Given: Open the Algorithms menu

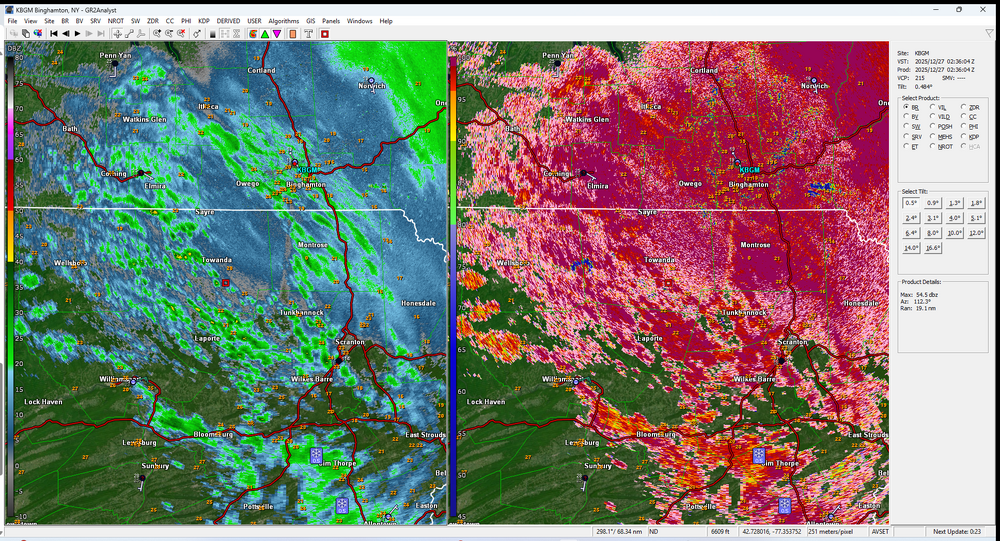Looking at the screenshot, I should pyautogui.click(x=283, y=20).
